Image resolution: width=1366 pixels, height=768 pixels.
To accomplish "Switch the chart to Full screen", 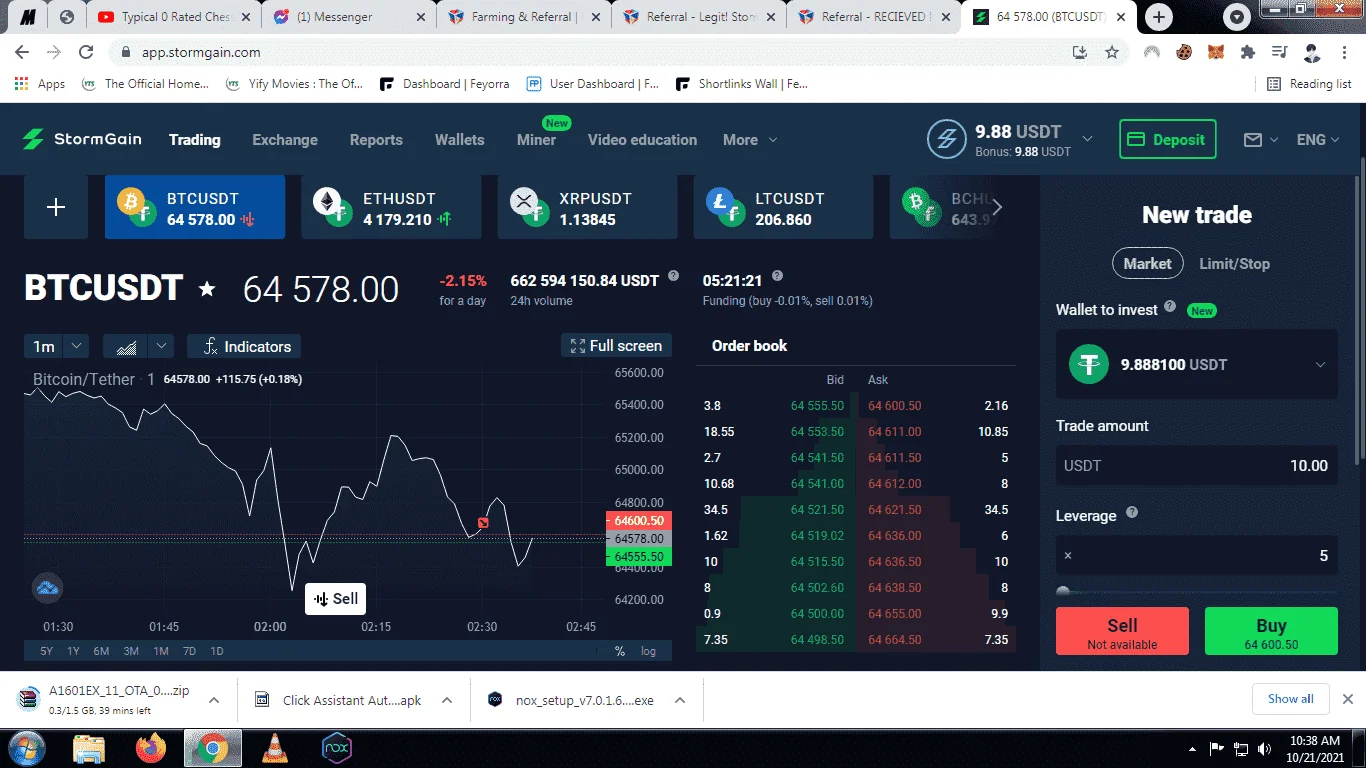I will coord(616,346).
